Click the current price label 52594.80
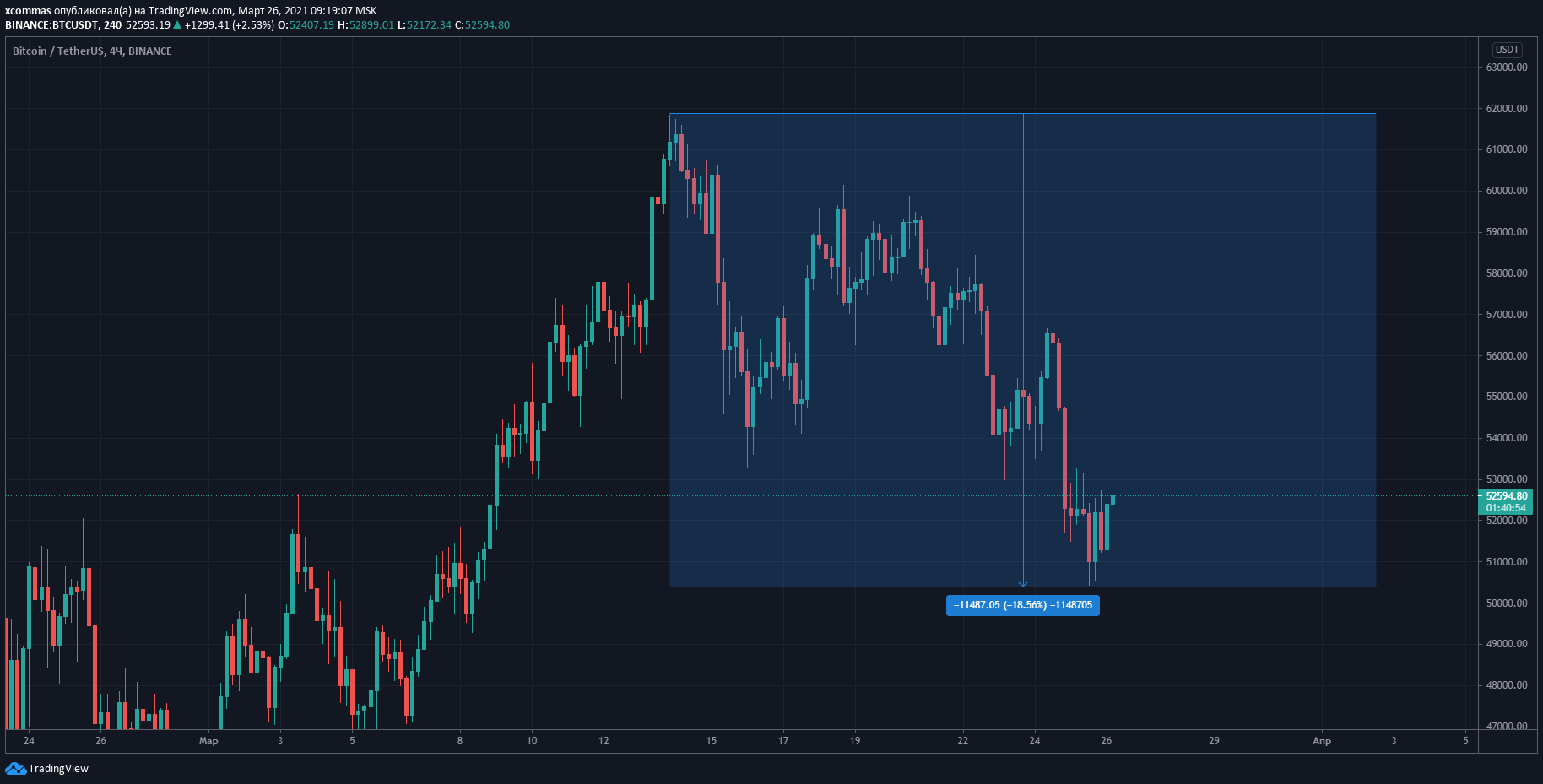The width and height of the screenshot is (1543, 784). pyautogui.click(x=1507, y=496)
